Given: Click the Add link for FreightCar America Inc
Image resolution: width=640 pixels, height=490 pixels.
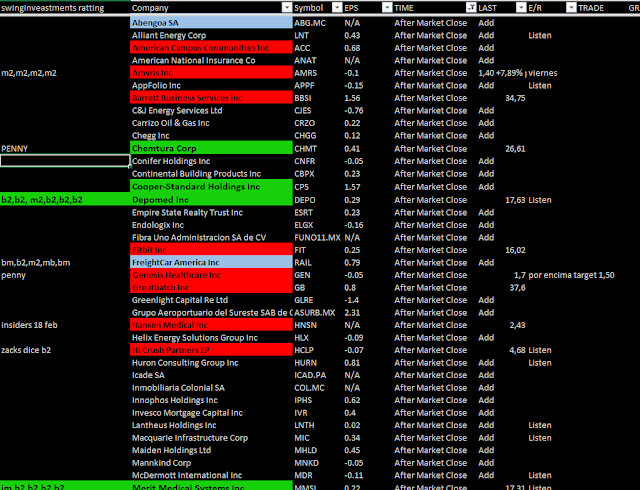Looking at the screenshot, I should pos(486,263).
